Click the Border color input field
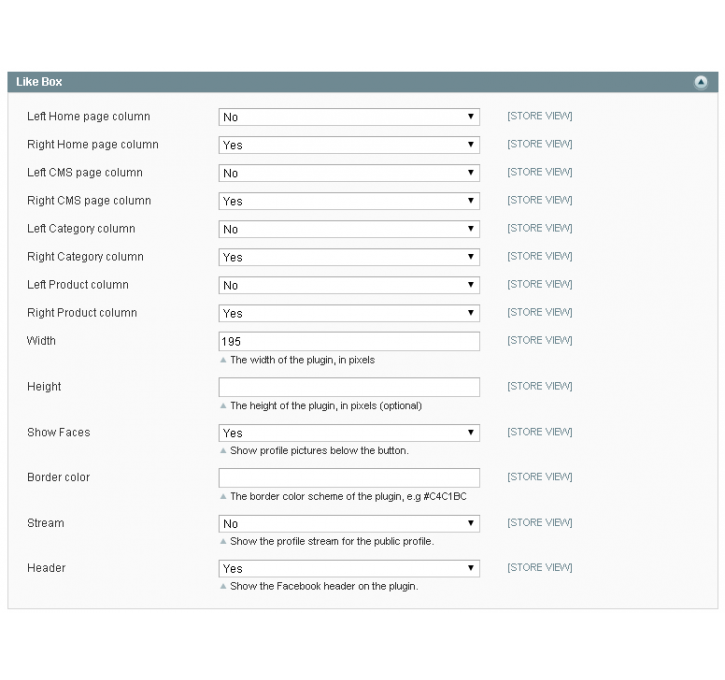The height and width of the screenshot is (680, 725). click(349, 478)
